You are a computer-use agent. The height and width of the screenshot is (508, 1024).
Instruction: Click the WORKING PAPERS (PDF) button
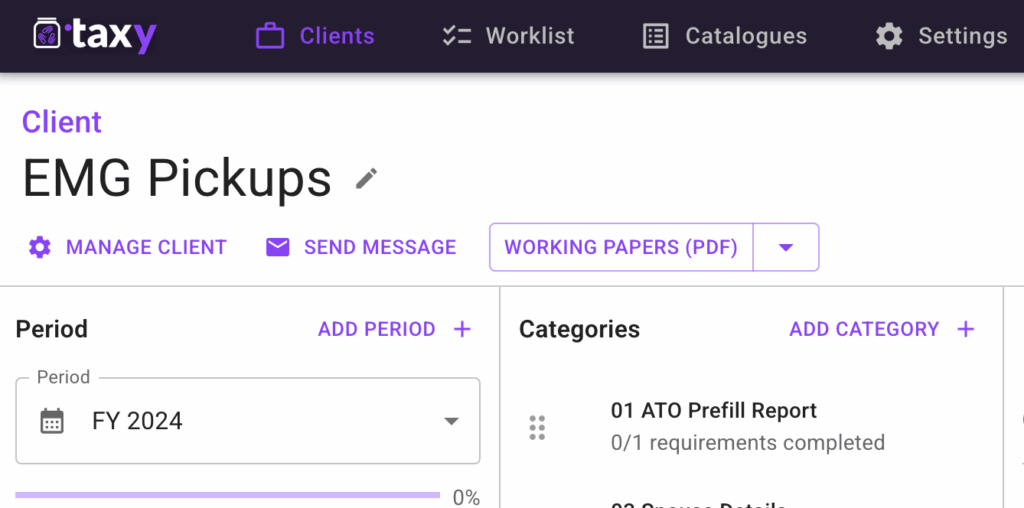[x=620, y=247]
